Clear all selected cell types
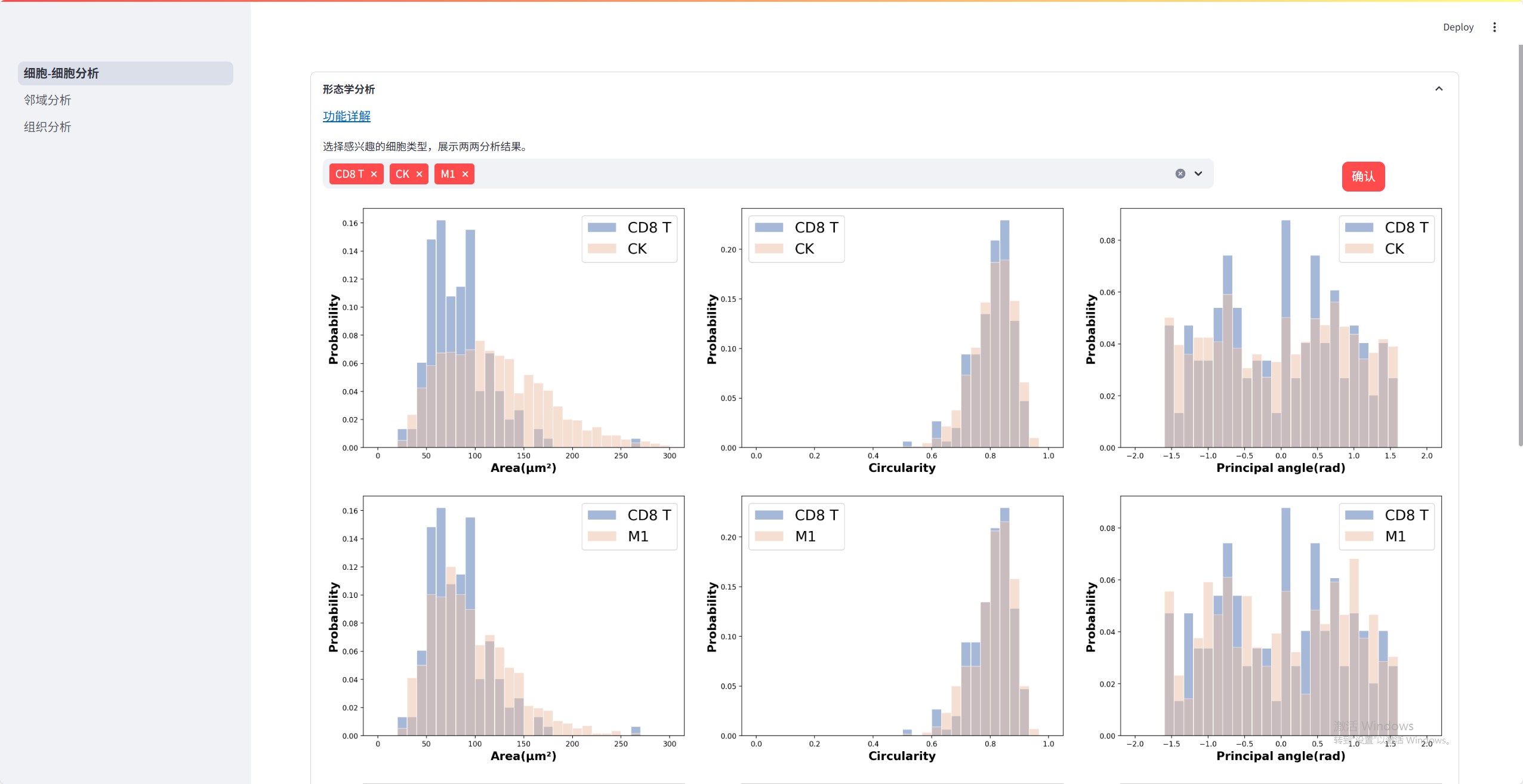The height and width of the screenshot is (784, 1523). coord(1180,174)
